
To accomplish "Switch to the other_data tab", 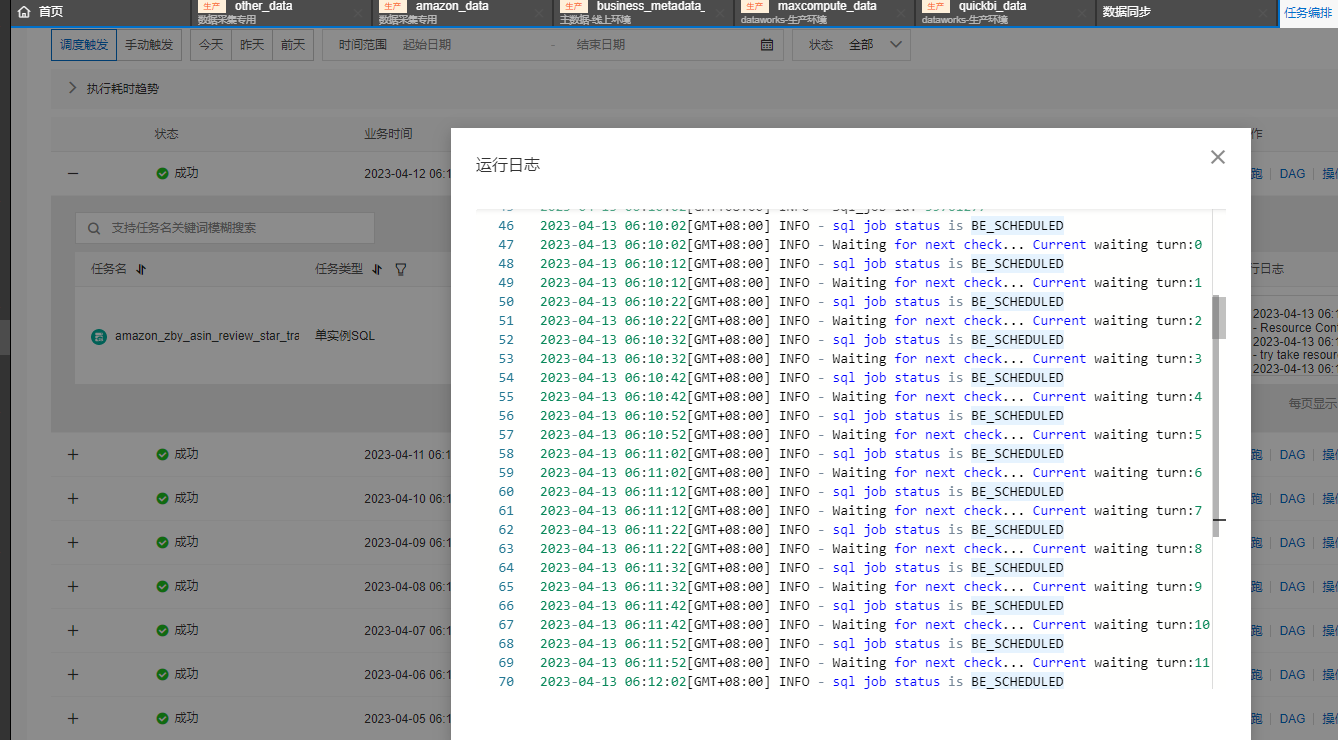I will pyautogui.click(x=280, y=12).
